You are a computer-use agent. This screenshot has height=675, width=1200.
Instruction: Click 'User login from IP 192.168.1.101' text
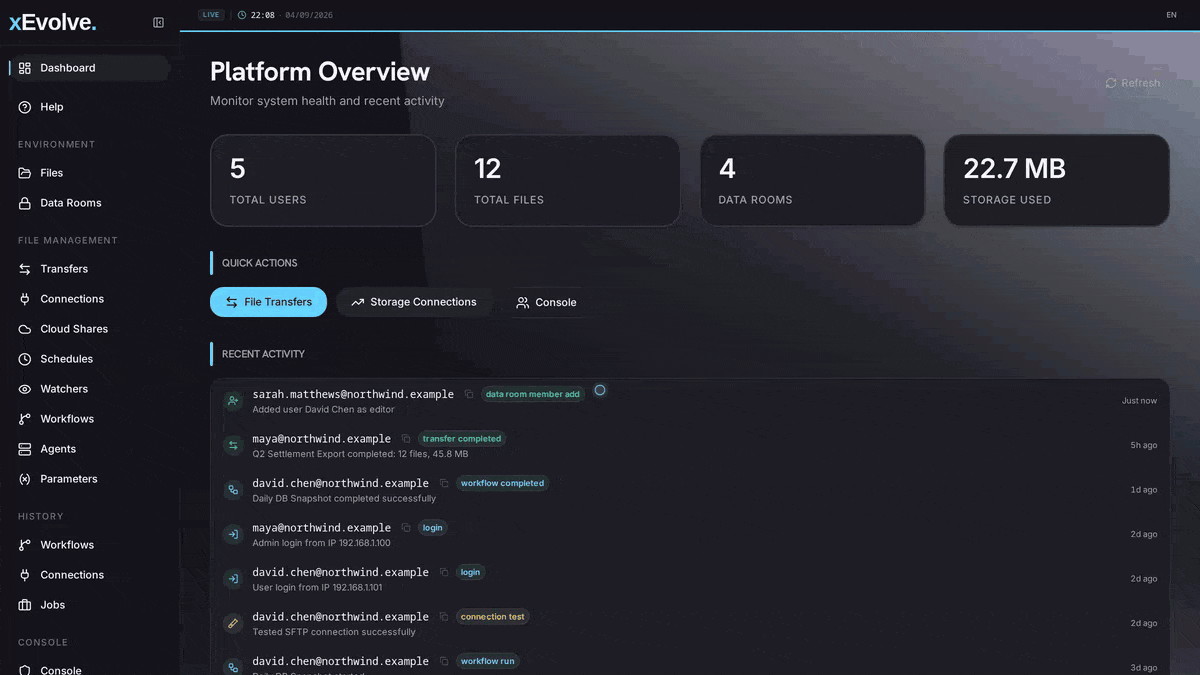(317, 587)
